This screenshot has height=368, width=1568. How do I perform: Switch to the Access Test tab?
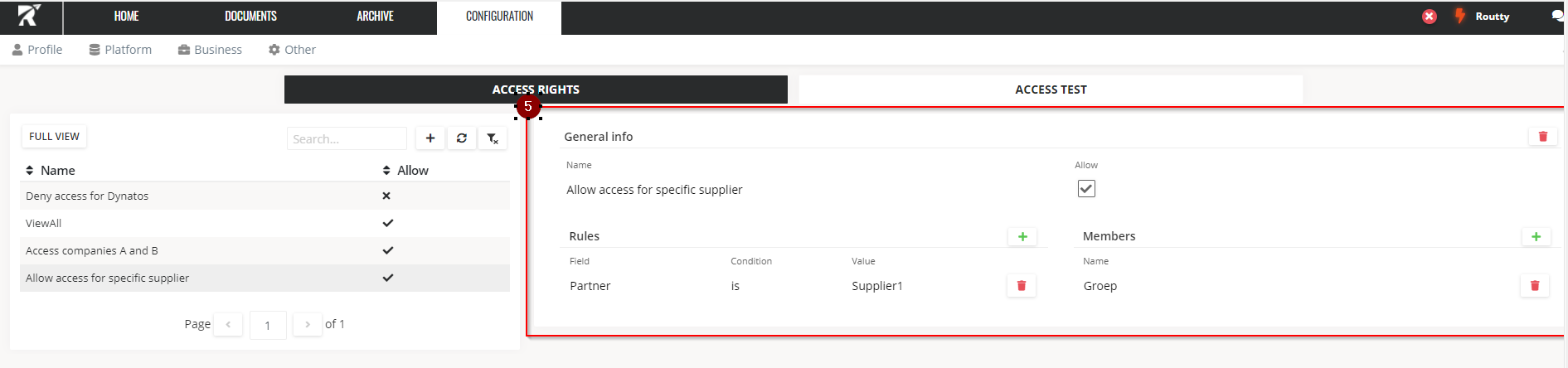point(1050,90)
